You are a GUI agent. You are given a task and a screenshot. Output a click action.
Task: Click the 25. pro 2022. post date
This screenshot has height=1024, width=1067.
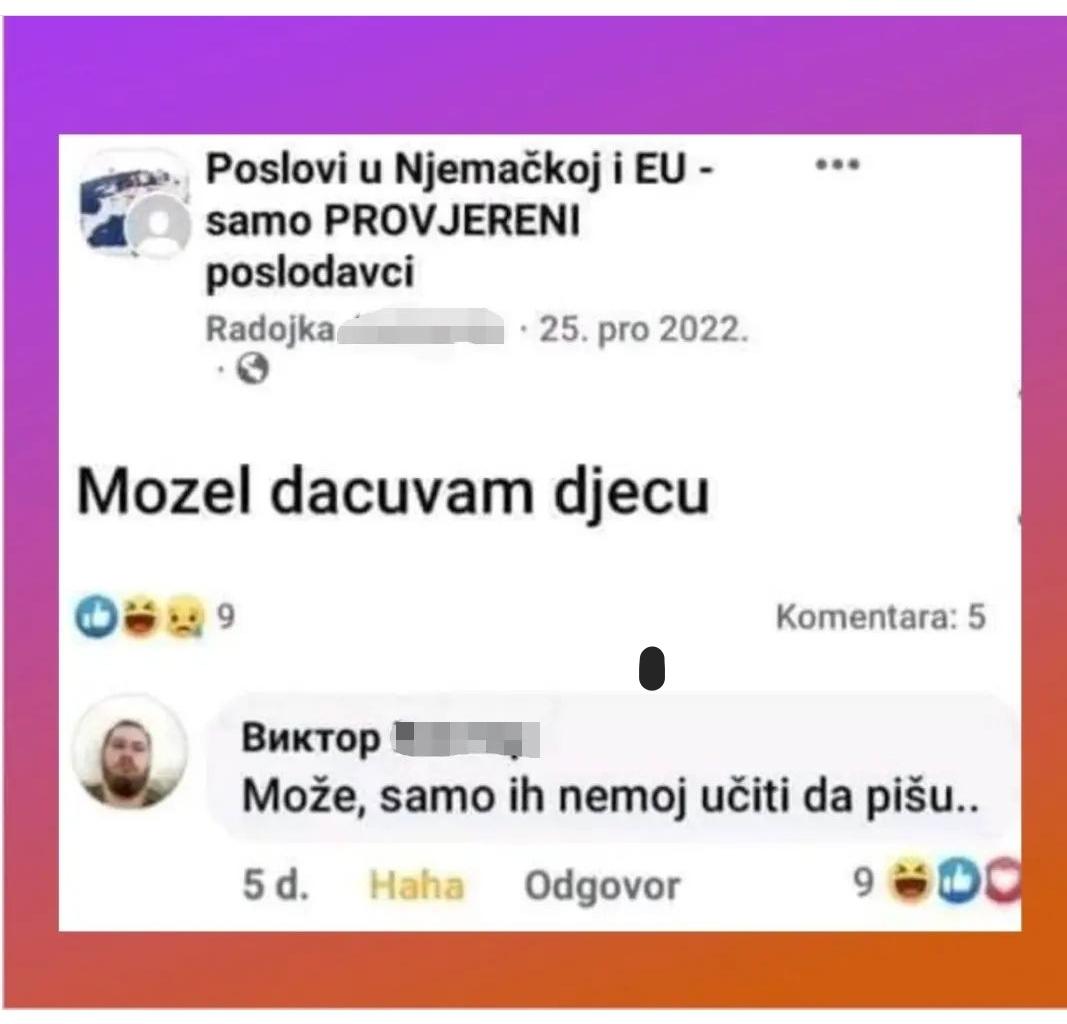point(644,329)
